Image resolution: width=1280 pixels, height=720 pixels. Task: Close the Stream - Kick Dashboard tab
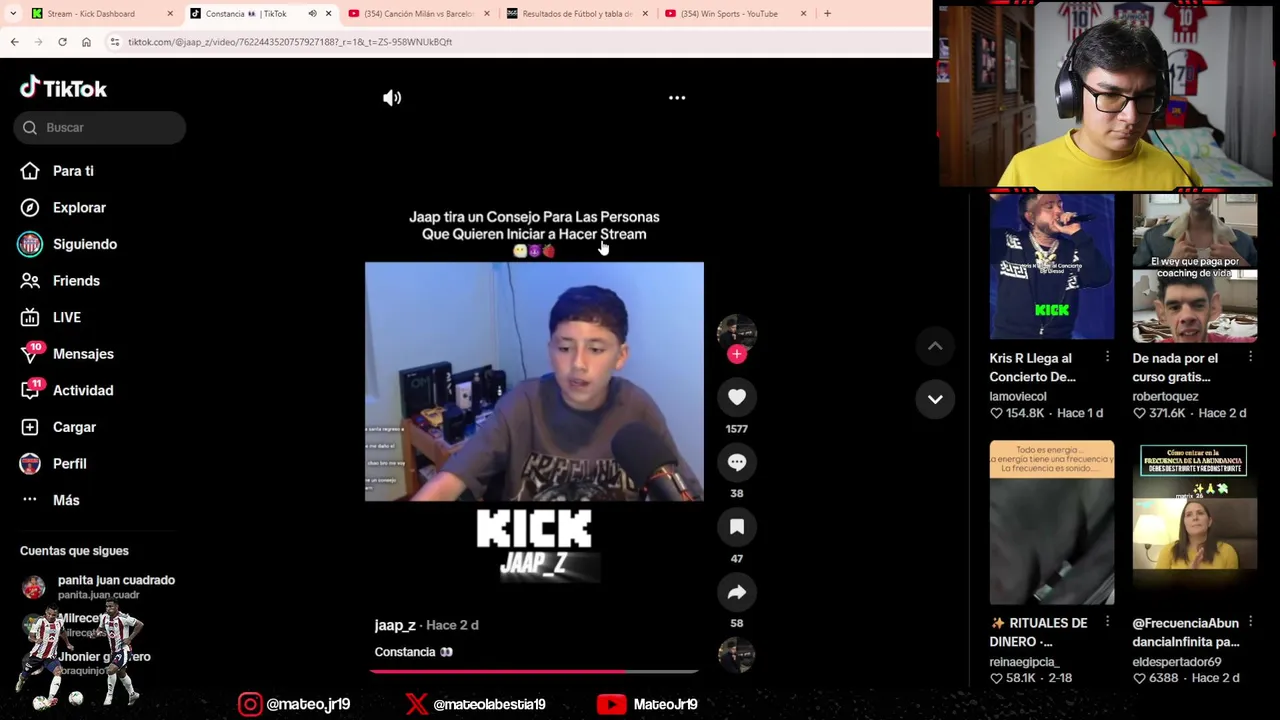click(170, 14)
